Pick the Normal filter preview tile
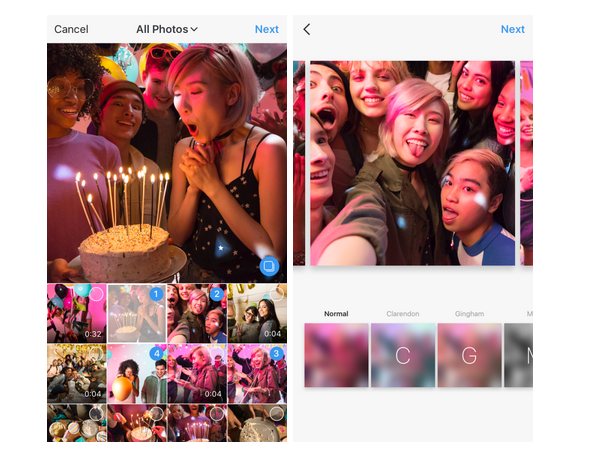The image size is (596, 450). pos(336,355)
